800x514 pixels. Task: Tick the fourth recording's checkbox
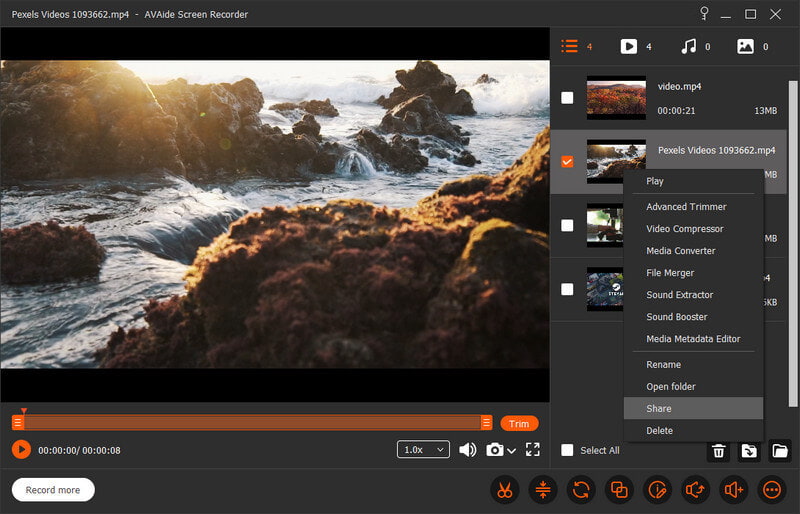pyautogui.click(x=567, y=289)
